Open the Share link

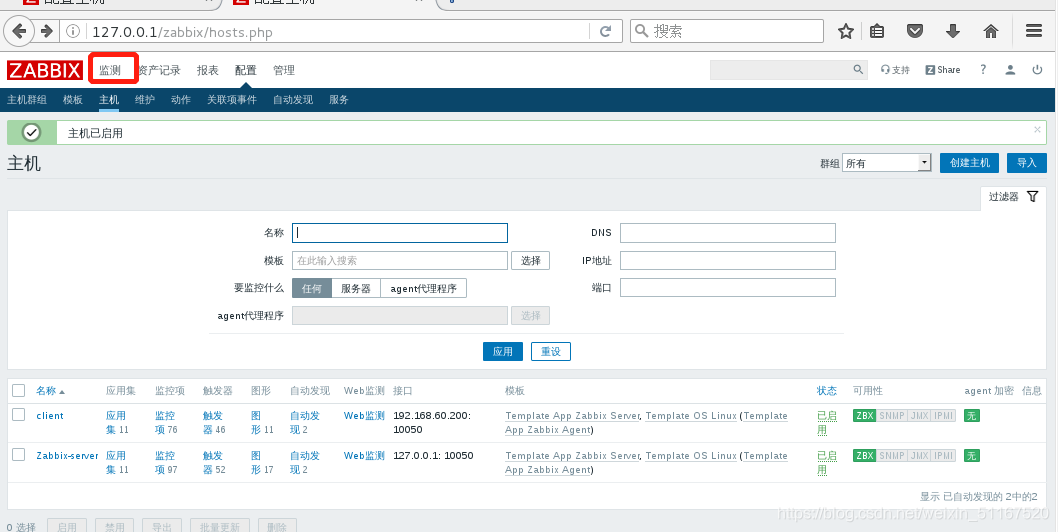click(943, 70)
